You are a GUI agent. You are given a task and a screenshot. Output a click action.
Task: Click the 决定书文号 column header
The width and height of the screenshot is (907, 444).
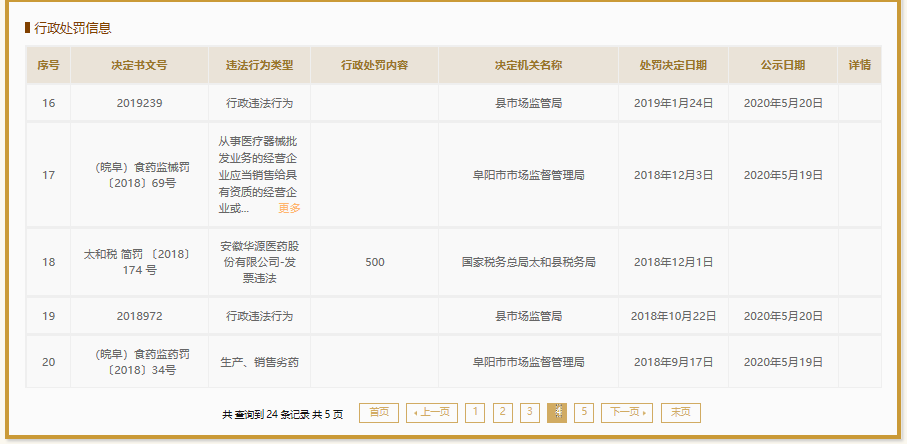pos(139,65)
